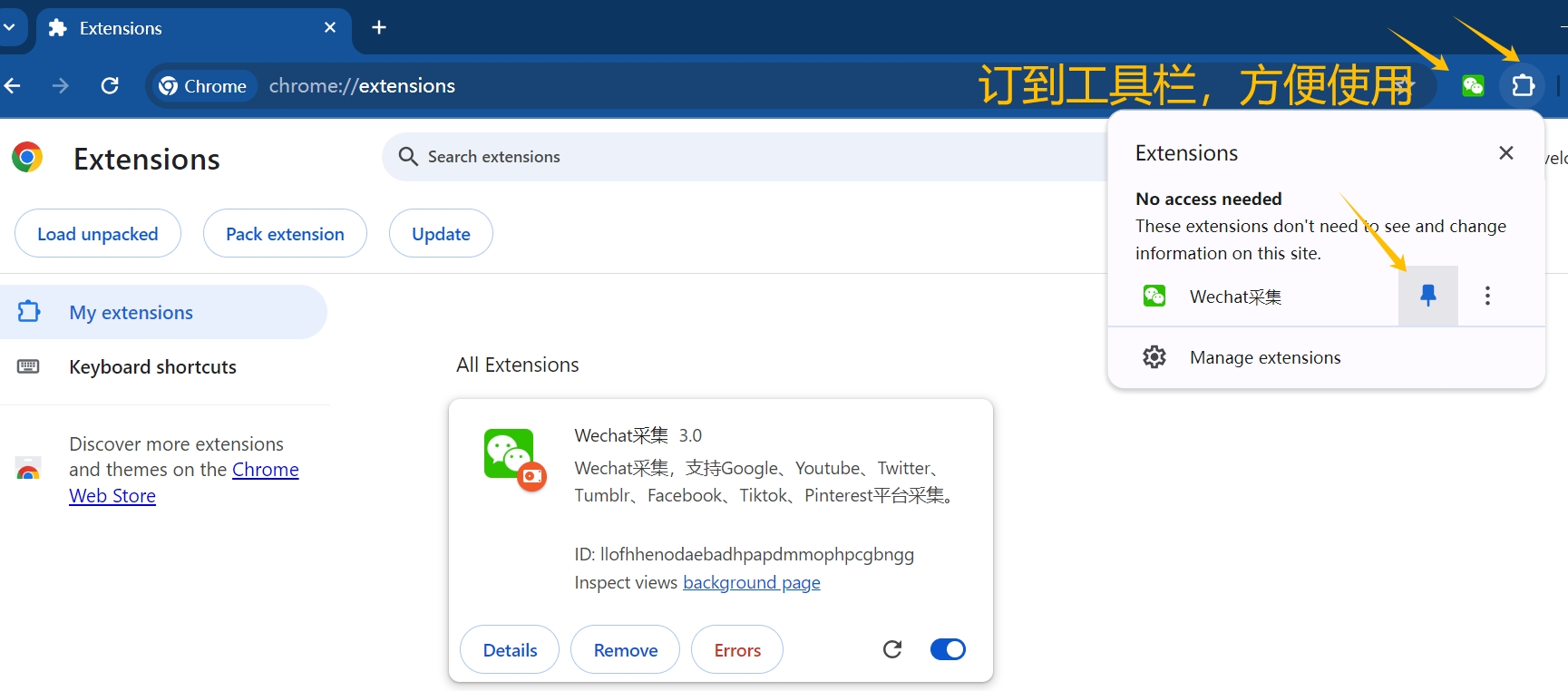Screen dimensions: 1568x691
Task: Click the browser back arrow
Action: coord(13,86)
